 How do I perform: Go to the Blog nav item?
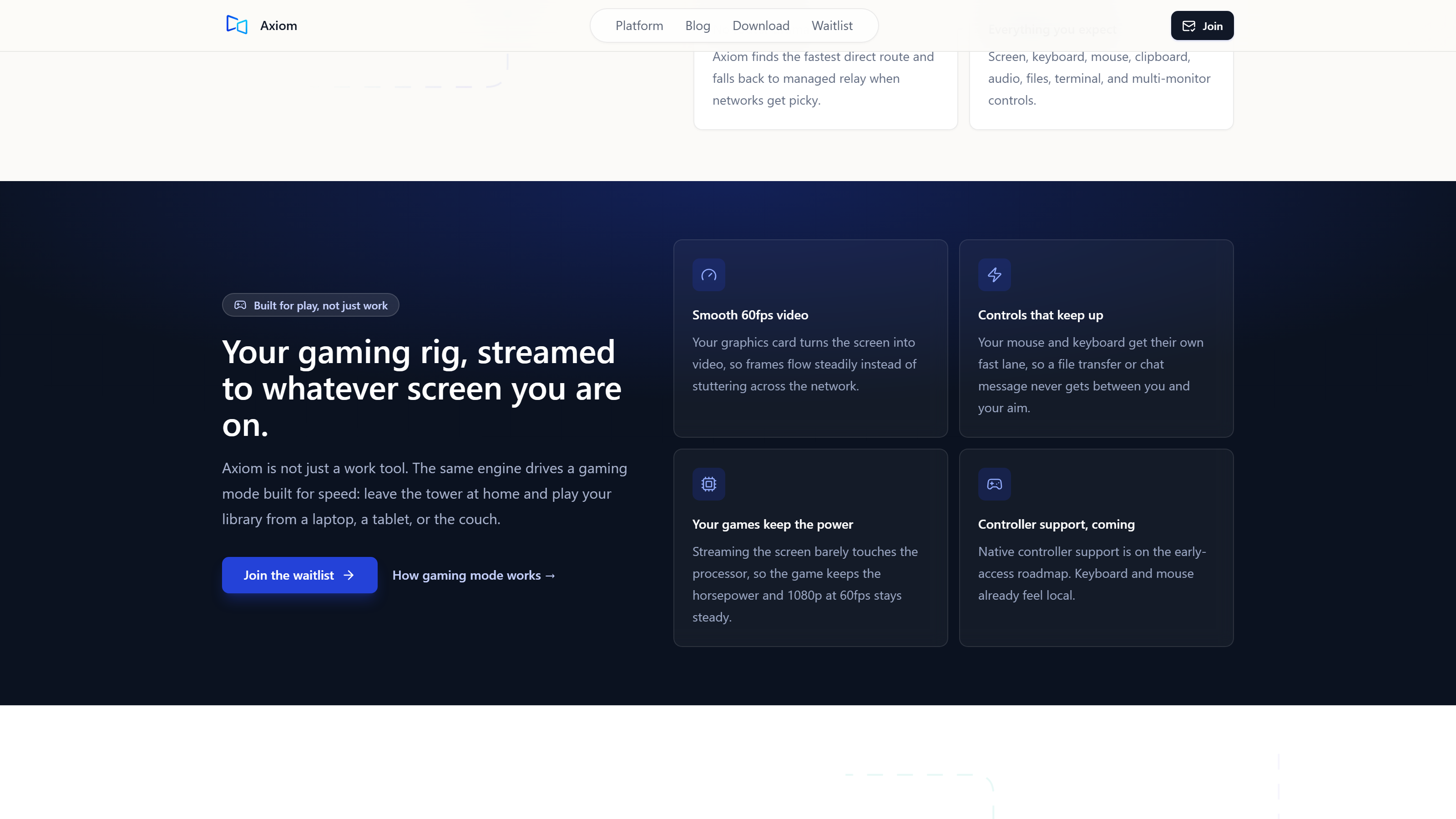pos(698,25)
